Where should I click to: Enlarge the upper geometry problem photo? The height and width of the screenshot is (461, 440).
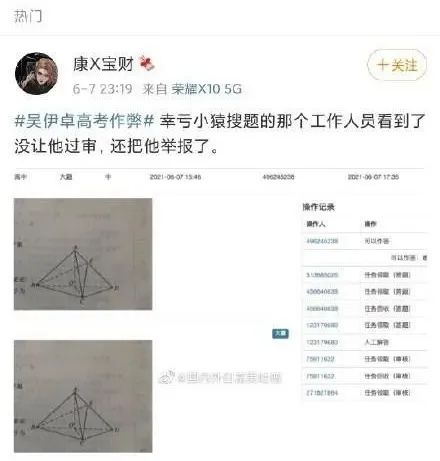point(83,254)
